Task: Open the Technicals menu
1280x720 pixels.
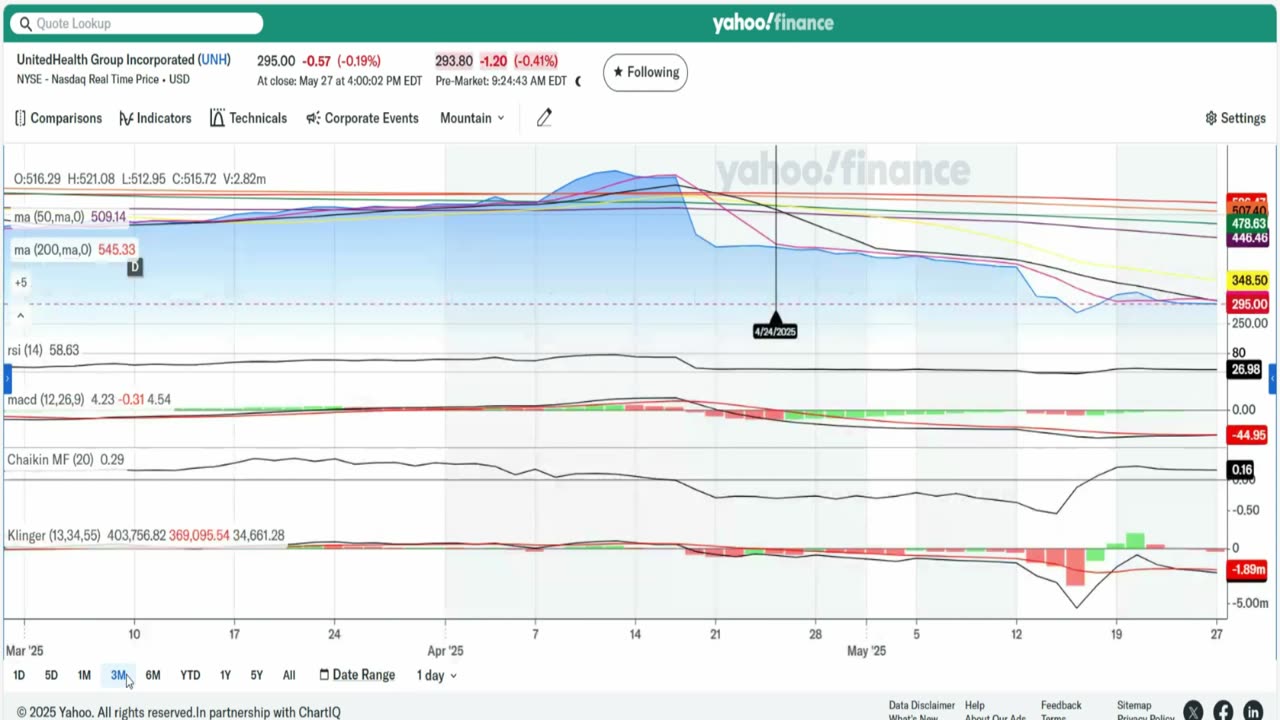Action: (x=248, y=118)
